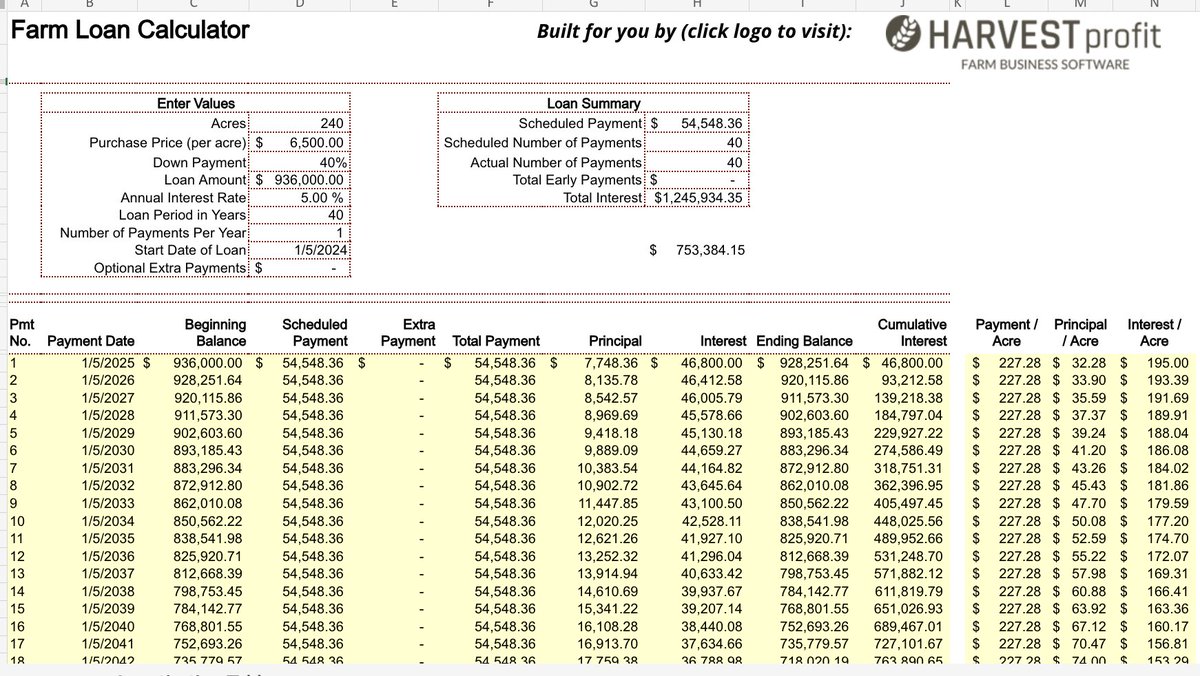Select column header N
This screenshot has height=676, width=1200.
point(1154,4)
